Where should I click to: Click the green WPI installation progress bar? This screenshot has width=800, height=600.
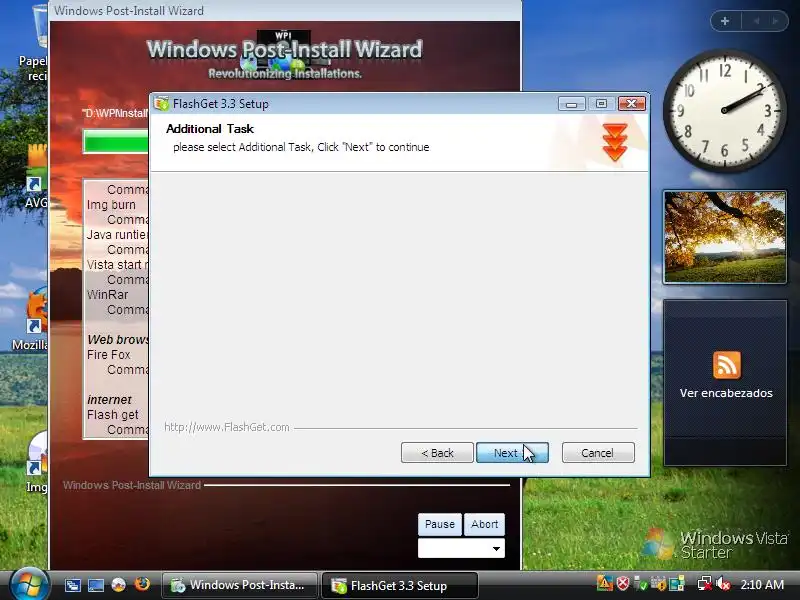tap(116, 141)
